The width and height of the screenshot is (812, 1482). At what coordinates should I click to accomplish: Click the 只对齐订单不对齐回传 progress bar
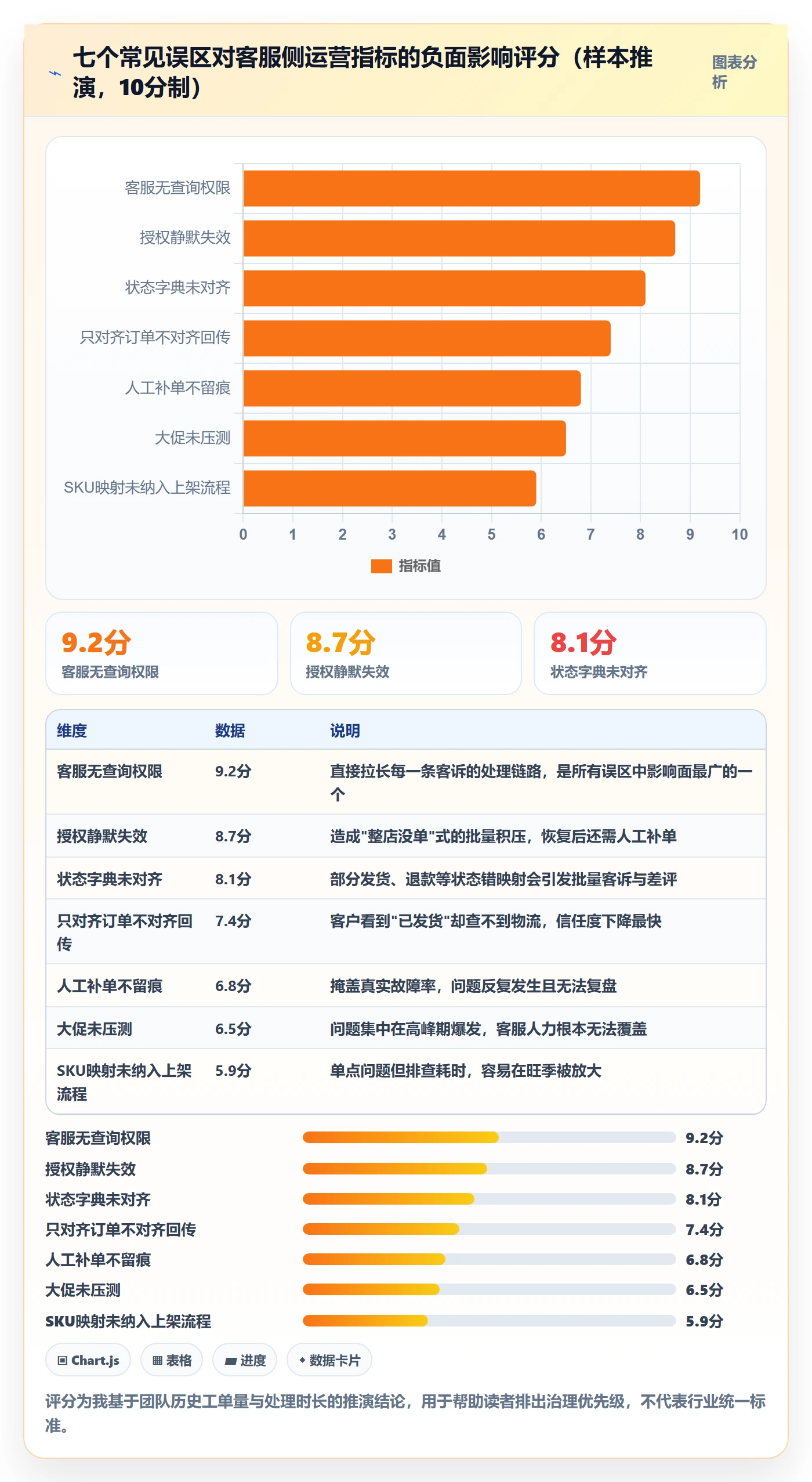pyautogui.click(x=489, y=1229)
